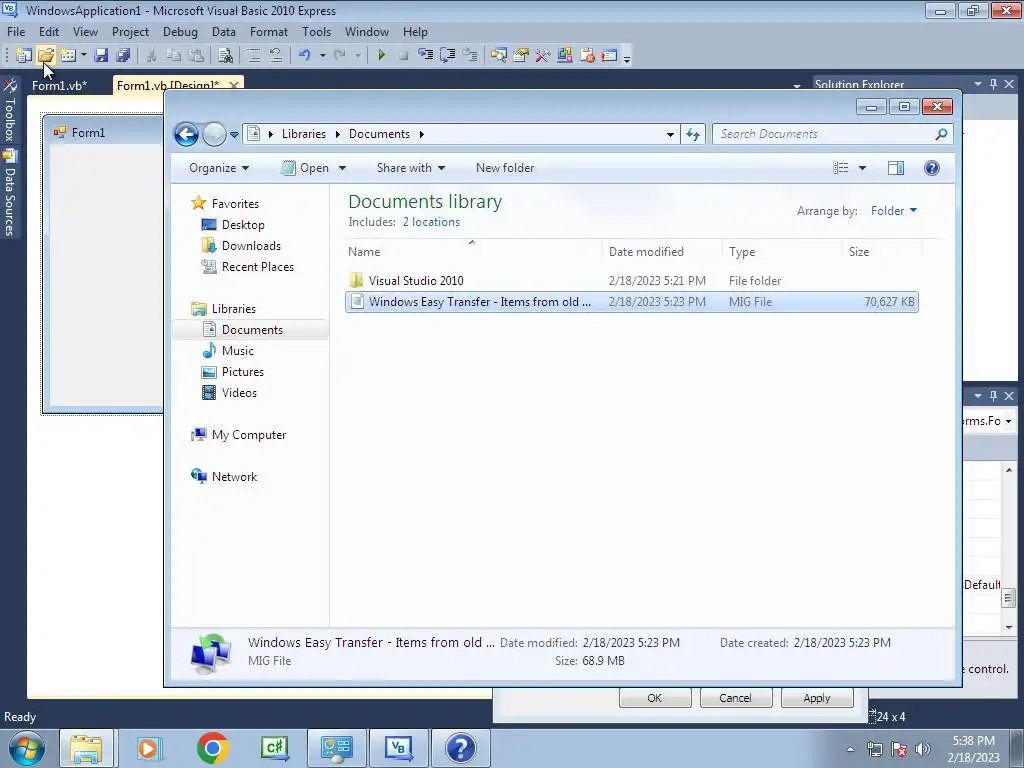Click the Cancel button
This screenshot has width=1024, height=768.
tap(735, 698)
